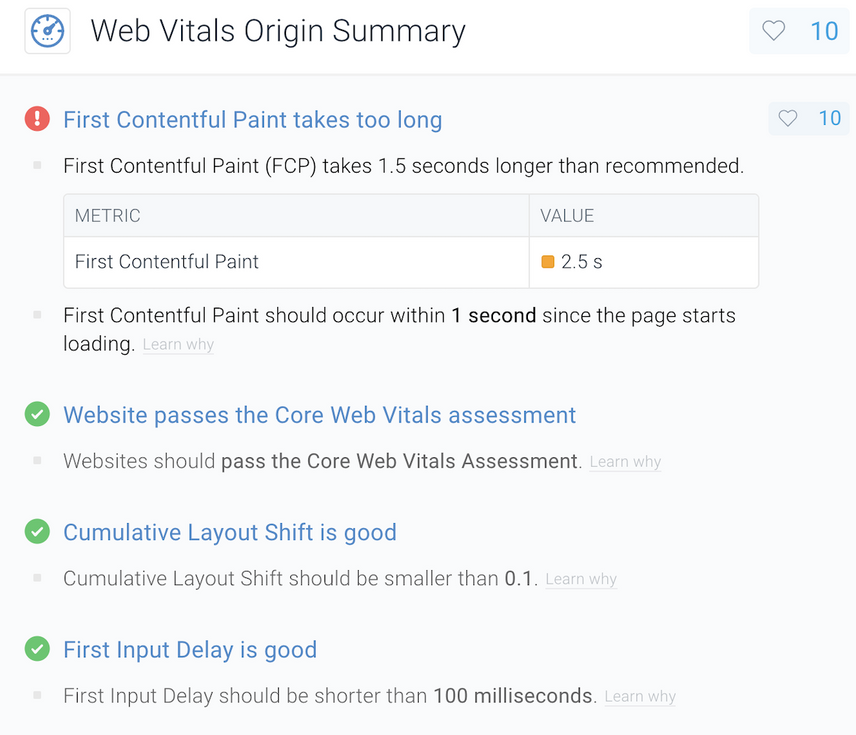Click the METRIC column header
Viewport: 856px width, 735px height.
click(x=296, y=216)
